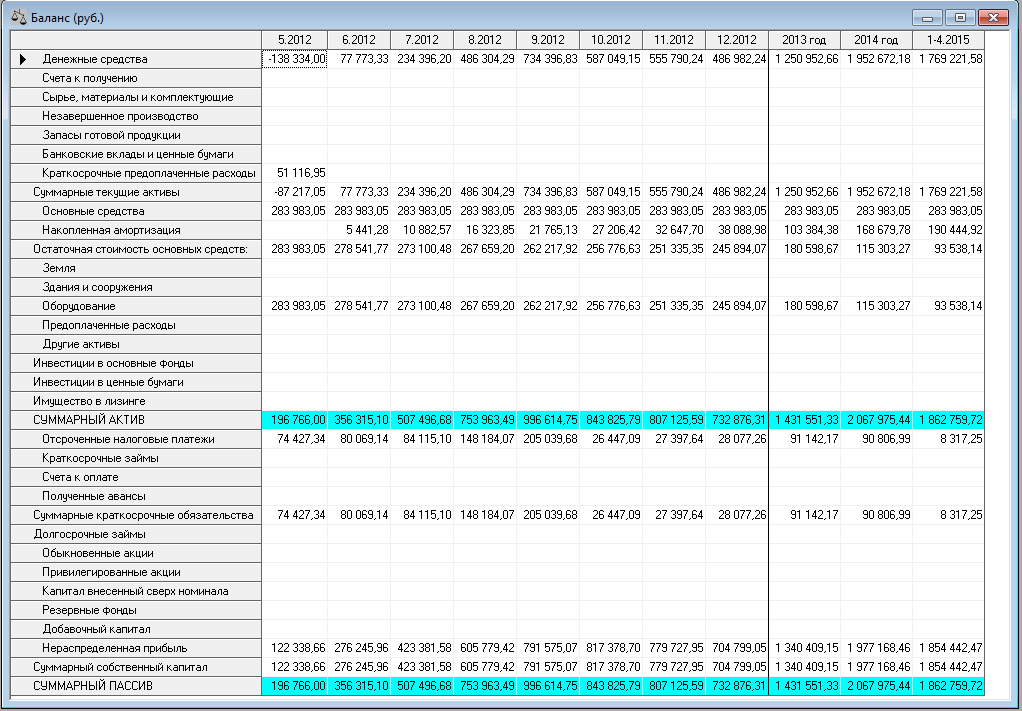This screenshot has height=711, width=1022.
Task: Close the Баланс window
Action: click(x=993, y=18)
